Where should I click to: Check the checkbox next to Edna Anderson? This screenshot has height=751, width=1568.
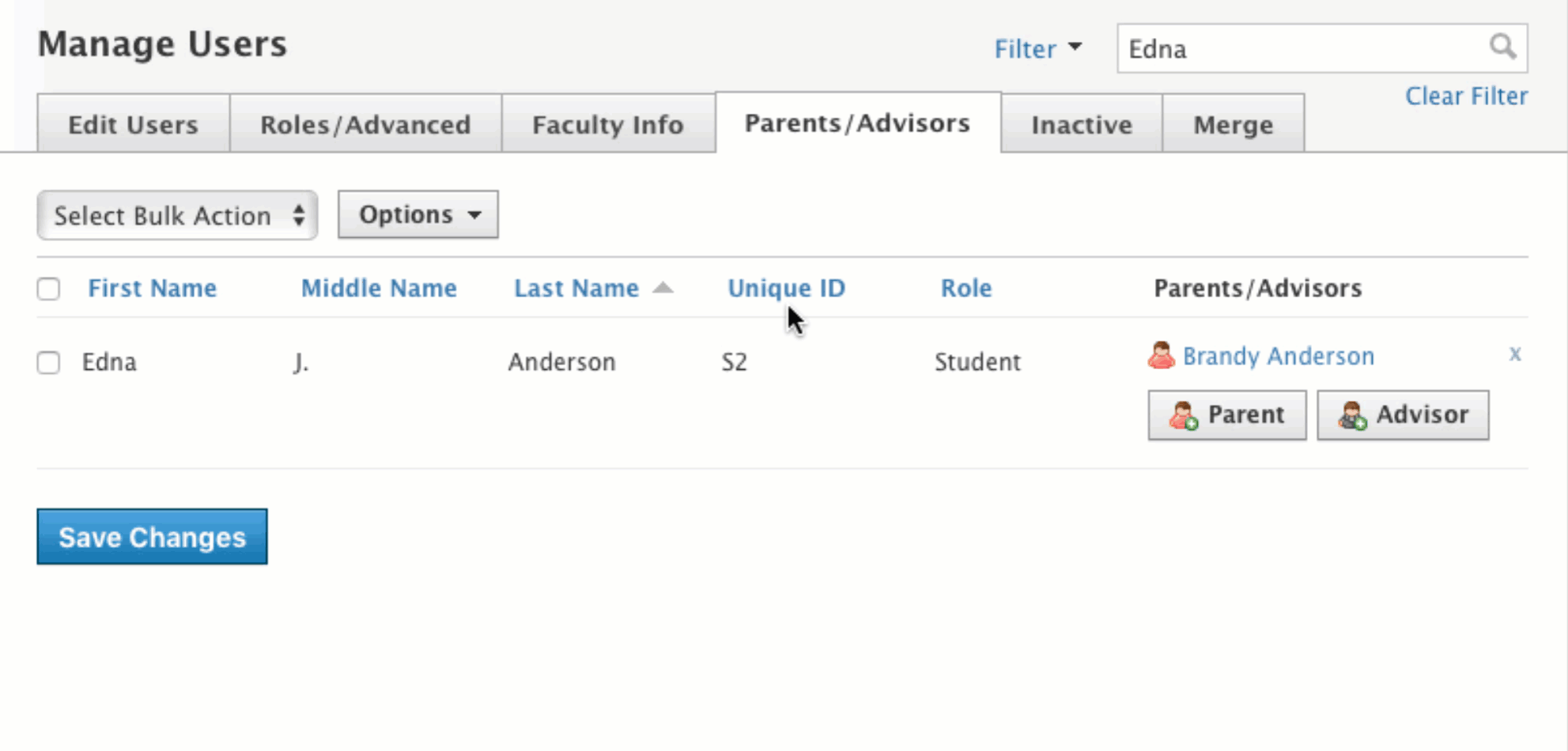click(48, 362)
